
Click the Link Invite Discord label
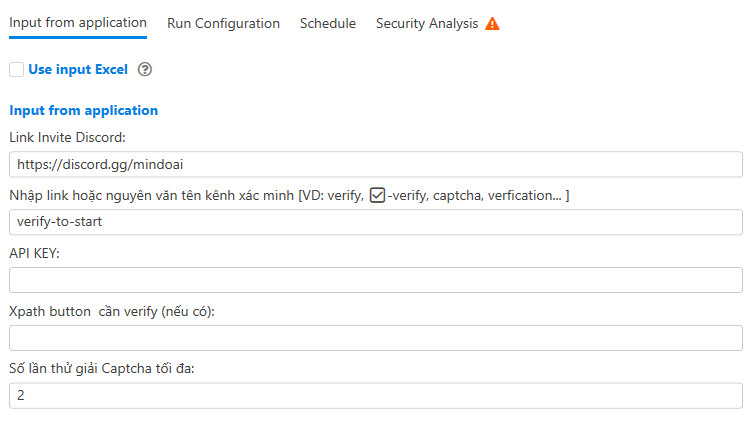[x=68, y=137]
